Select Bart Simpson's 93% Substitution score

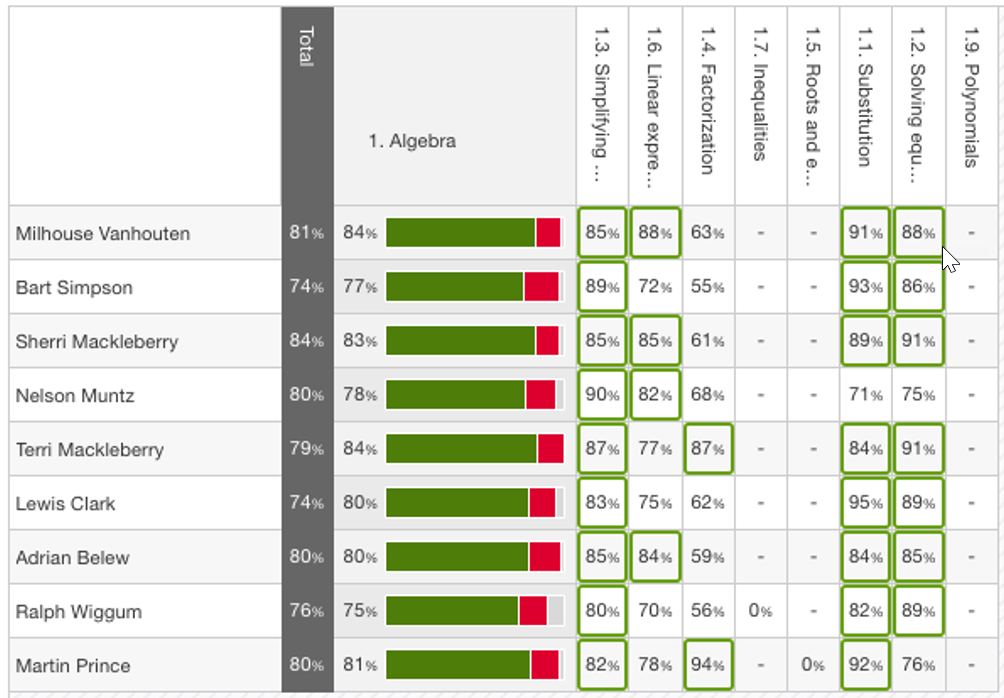(864, 287)
